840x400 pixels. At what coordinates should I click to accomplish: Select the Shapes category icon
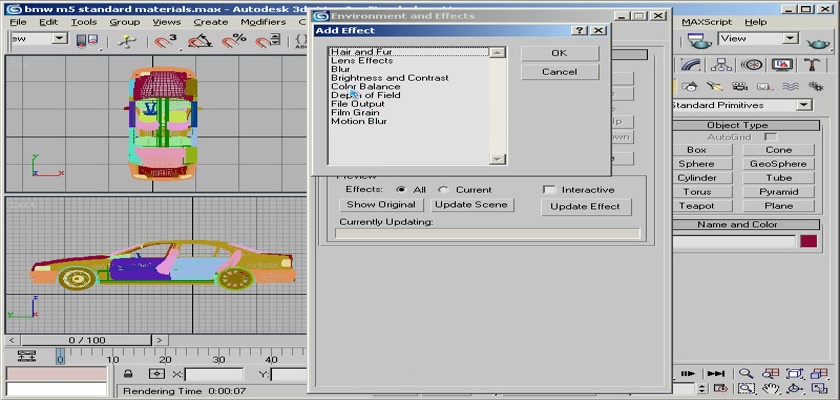[690, 86]
